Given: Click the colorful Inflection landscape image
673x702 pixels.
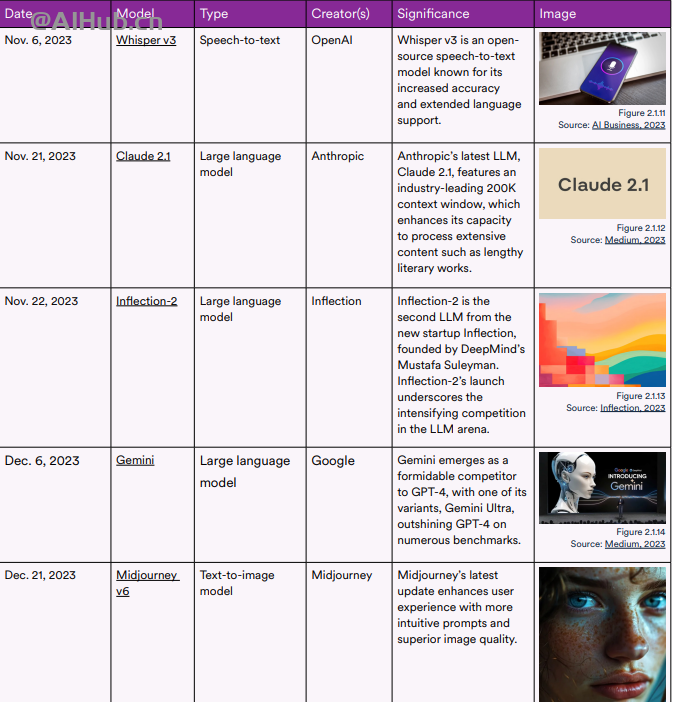Looking at the screenshot, I should click(602, 340).
